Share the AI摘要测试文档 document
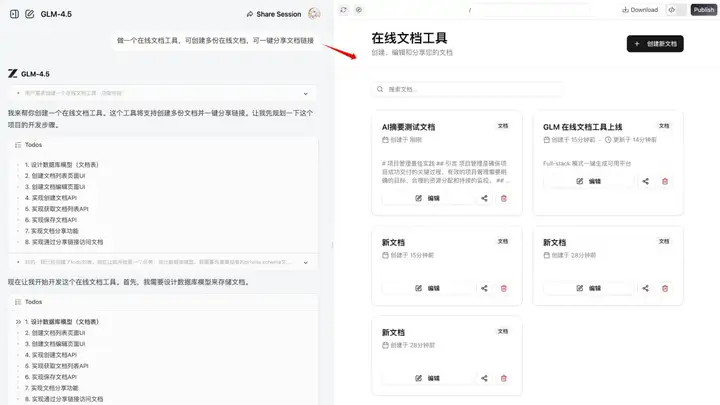Viewport: 720px width, 405px height. (x=484, y=198)
